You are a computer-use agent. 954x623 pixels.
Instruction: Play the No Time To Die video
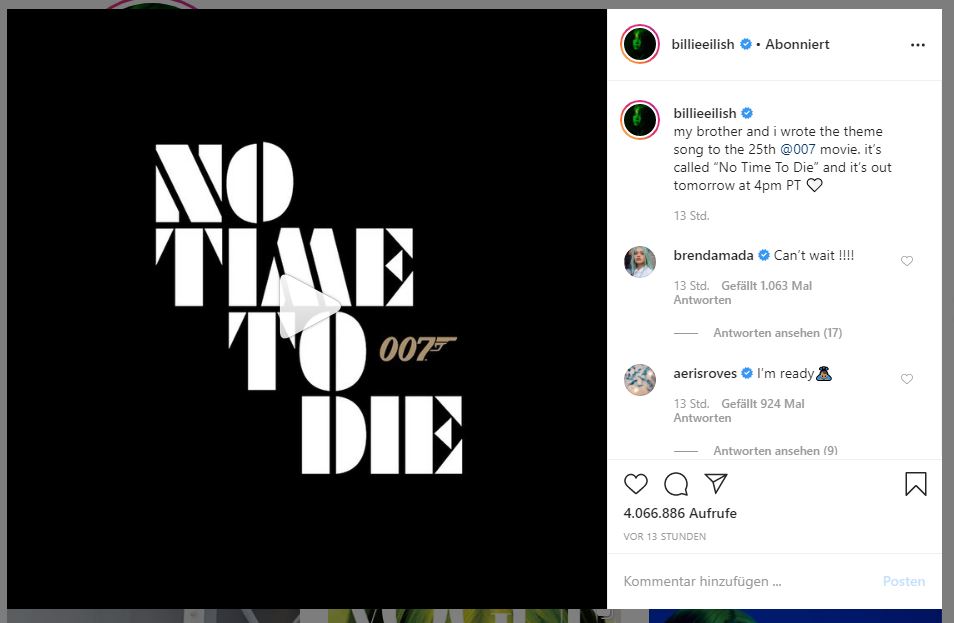(308, 307)
